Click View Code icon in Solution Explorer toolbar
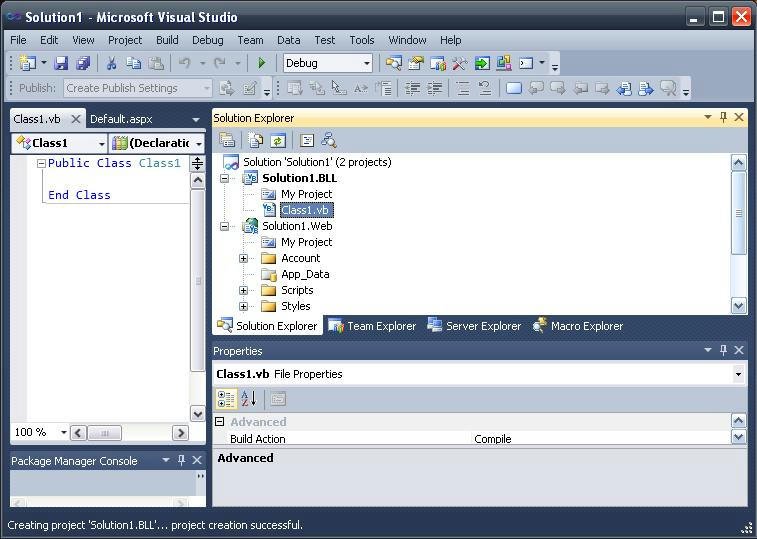Image resolution: width=757 pixels, height=539 pixels. 307,141
